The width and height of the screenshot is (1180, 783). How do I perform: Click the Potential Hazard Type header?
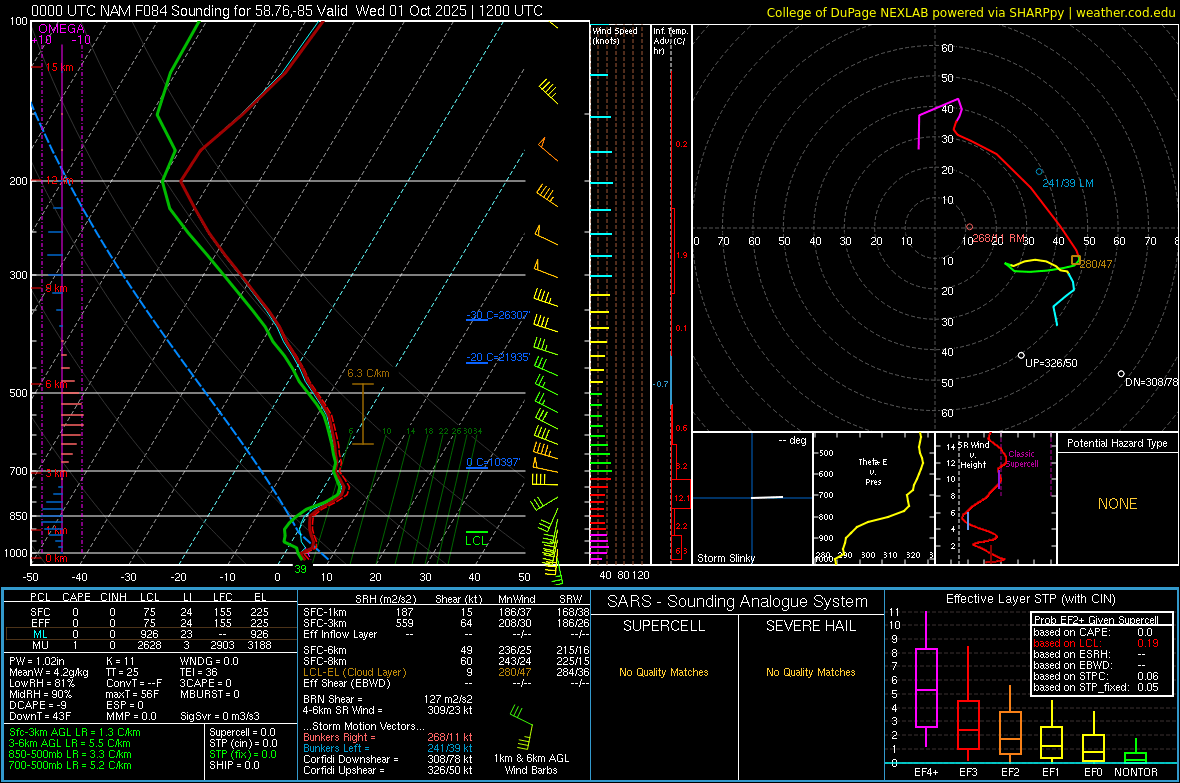coord(1117,443)
